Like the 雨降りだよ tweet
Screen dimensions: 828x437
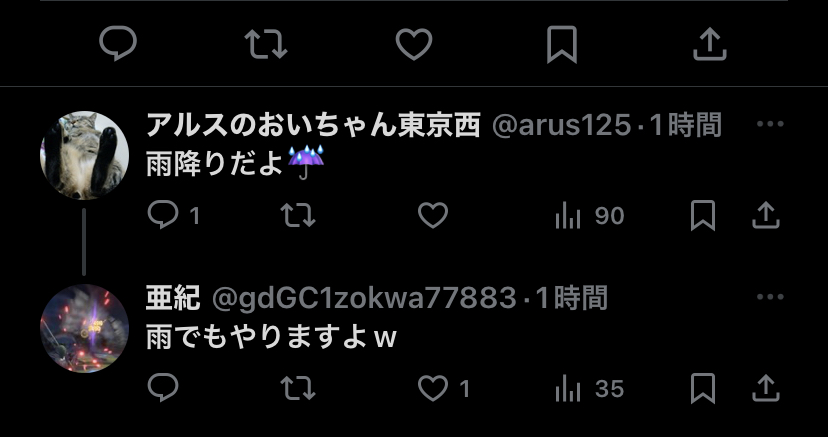(x=433, y=215)
